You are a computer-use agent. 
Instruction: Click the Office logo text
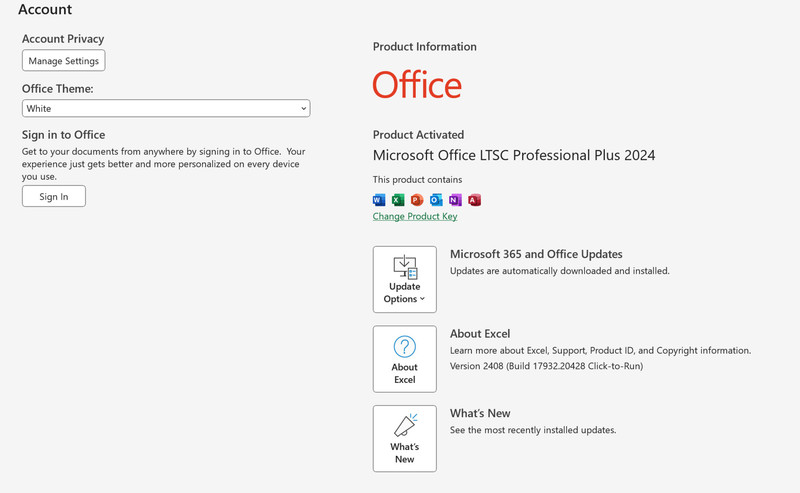417,85
